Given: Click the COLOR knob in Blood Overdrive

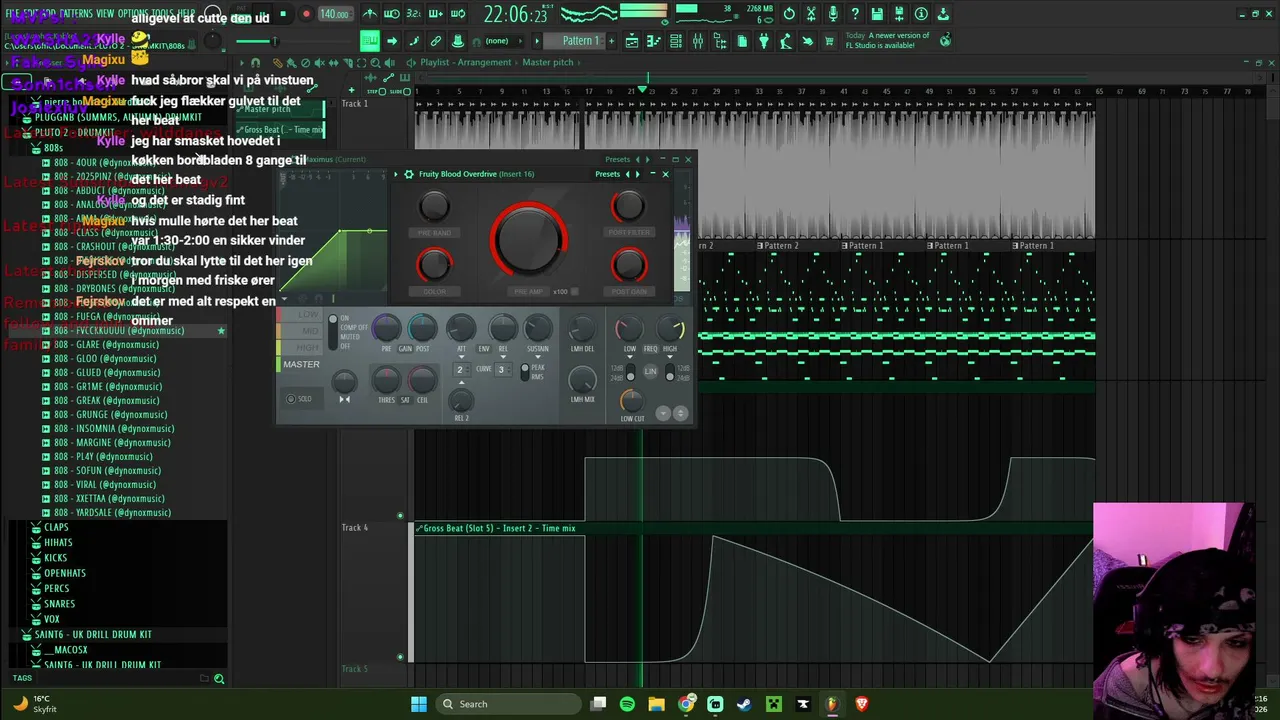Looking at the screenshot, I should (434, 266).
